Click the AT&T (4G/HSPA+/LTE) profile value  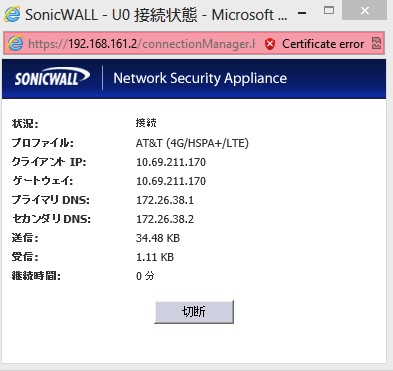coord(192,143)
